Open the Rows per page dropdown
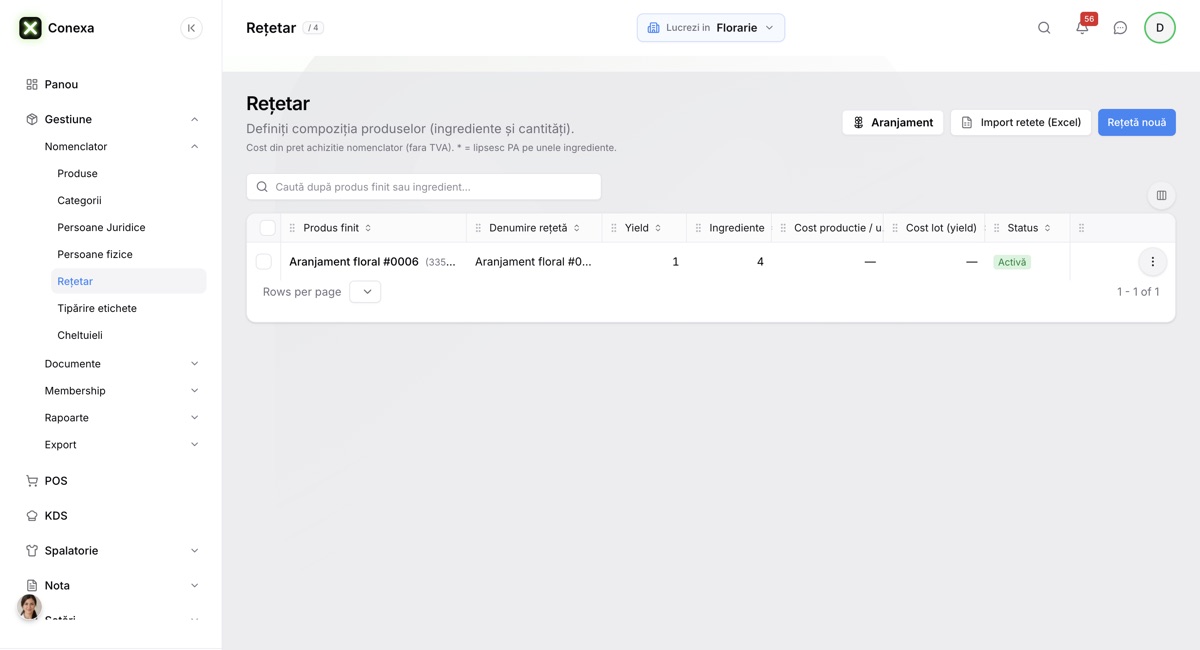This screenshot has width=1200, height=650. point(365,292)
